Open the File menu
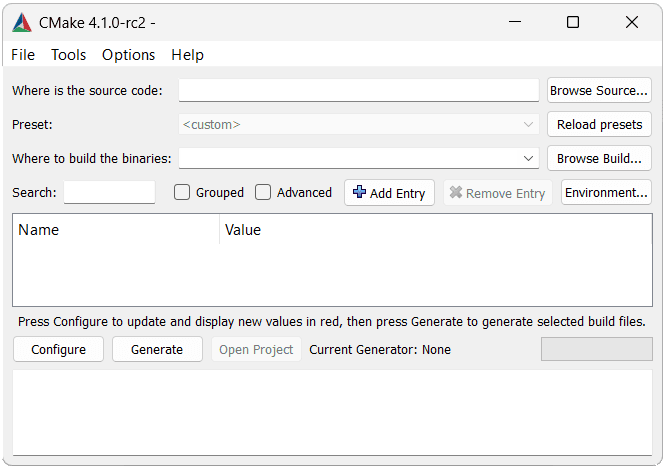This screenshot has width=663, height=470. [23, 55]
